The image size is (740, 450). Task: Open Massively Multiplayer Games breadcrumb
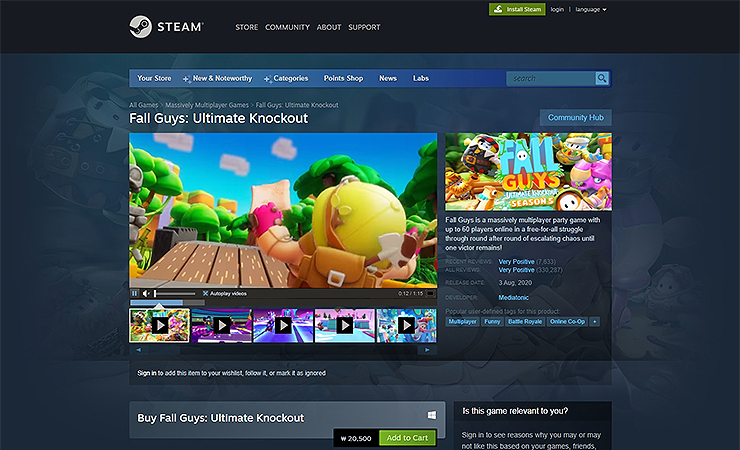coord(207,105)
